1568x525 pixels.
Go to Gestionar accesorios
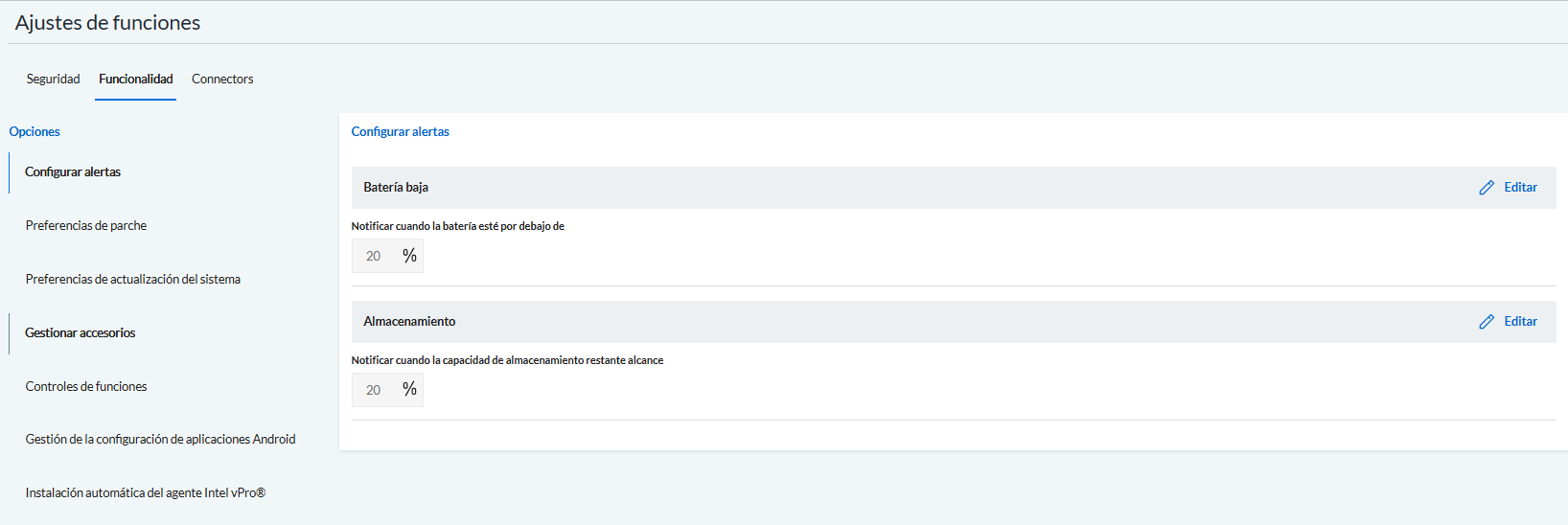click(x=81, y=333)
